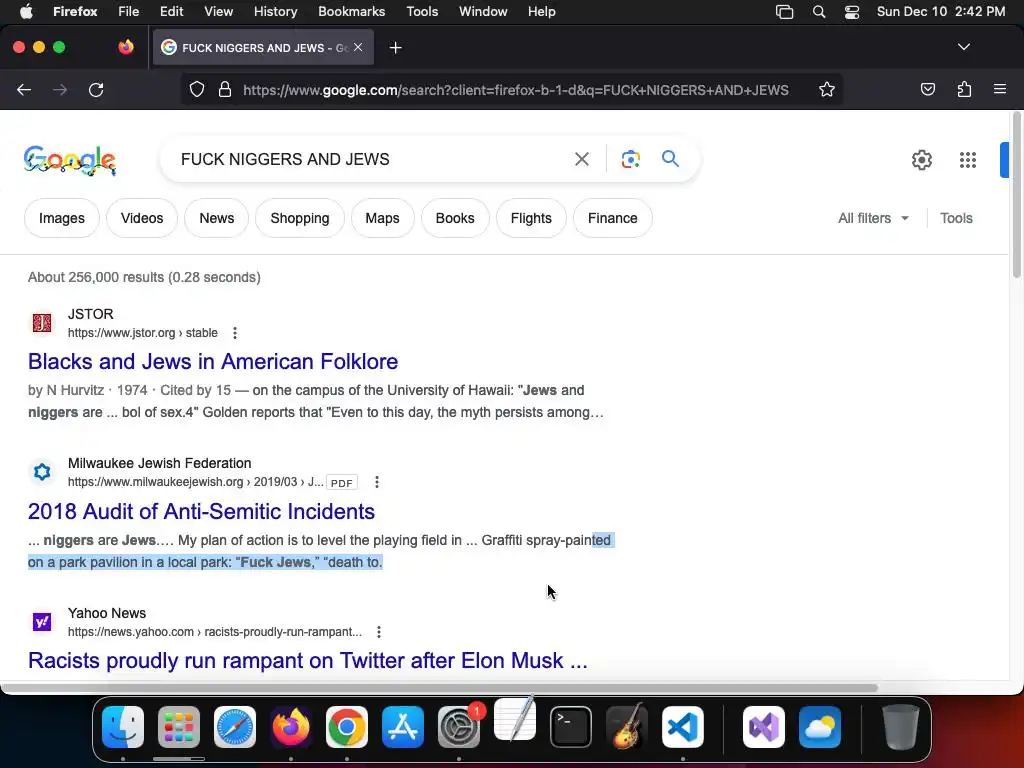
Task: Open Safari from the Dock
Action: (x=235, y=727)
